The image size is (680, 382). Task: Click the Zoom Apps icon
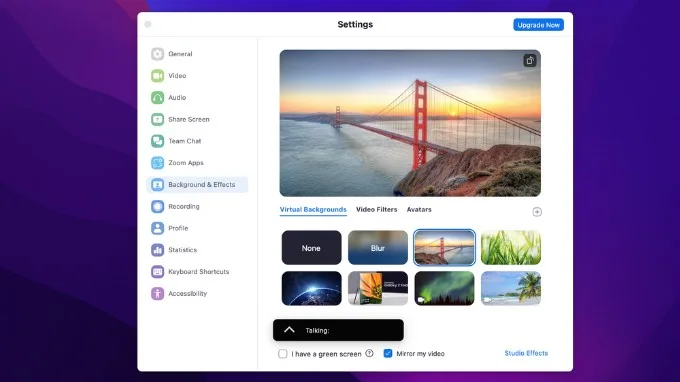click(x=157, y=163)
